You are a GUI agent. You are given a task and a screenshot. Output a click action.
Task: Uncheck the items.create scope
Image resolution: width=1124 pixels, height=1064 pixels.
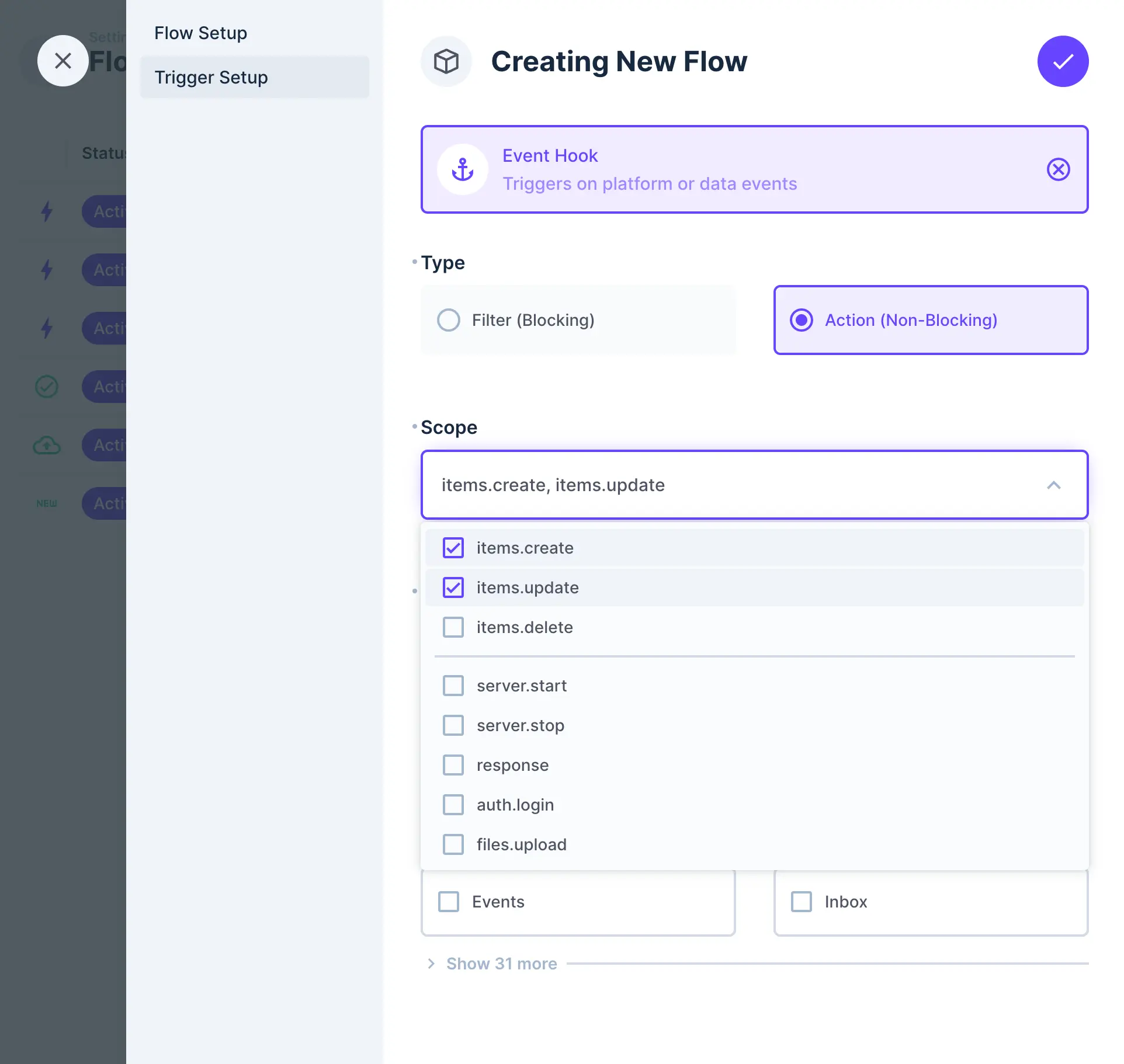click(x=453, y=548)
